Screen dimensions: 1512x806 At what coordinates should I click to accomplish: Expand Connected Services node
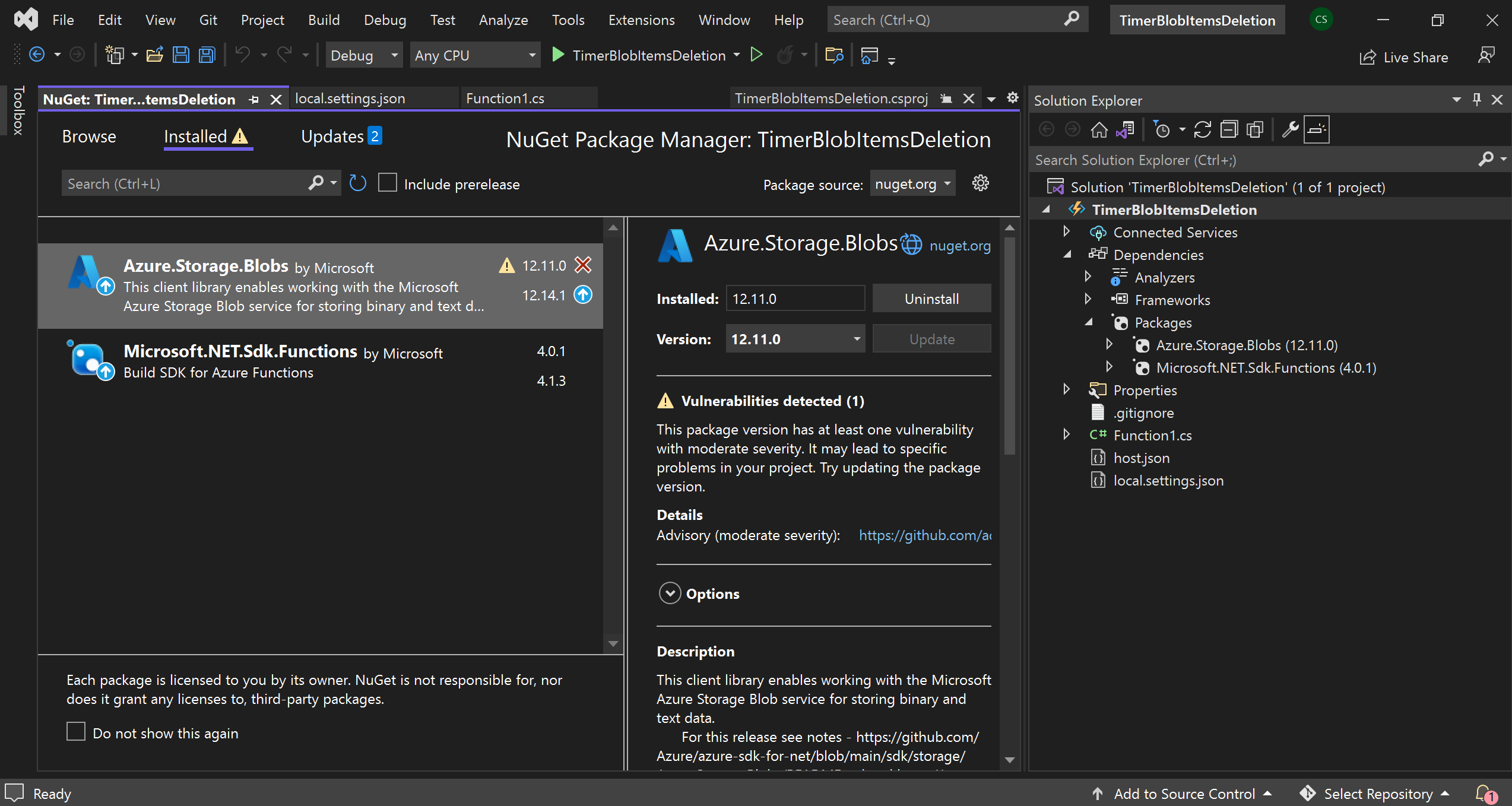[x=1067, y=231]
